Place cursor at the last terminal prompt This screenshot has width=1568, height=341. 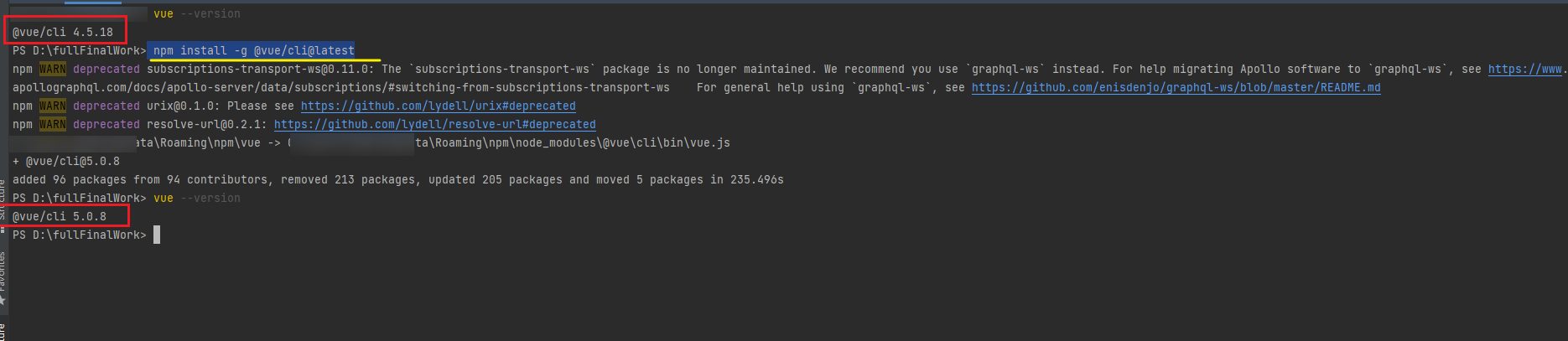(x=156, y=235)
